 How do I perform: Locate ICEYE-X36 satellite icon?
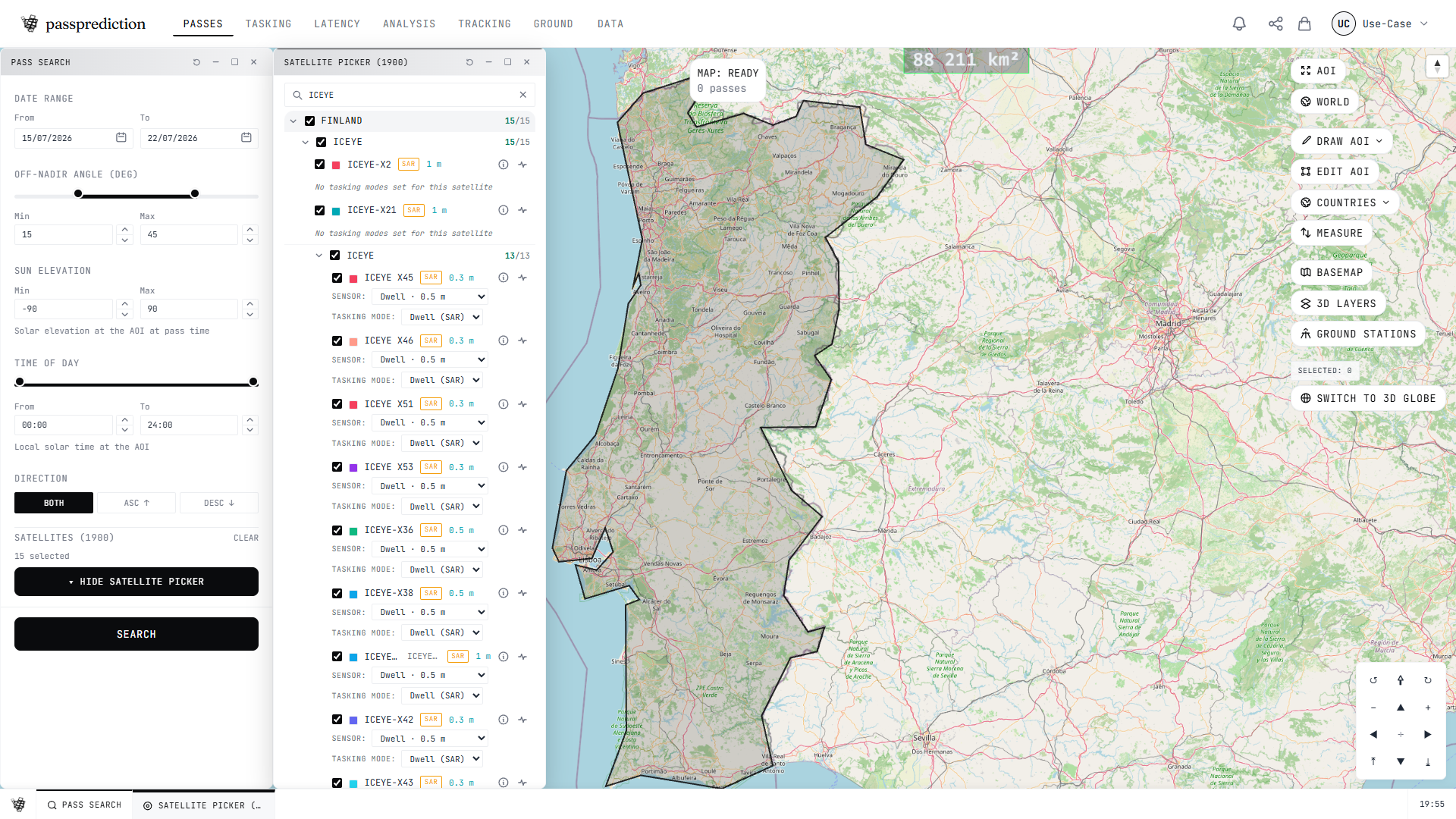point(522,530)
